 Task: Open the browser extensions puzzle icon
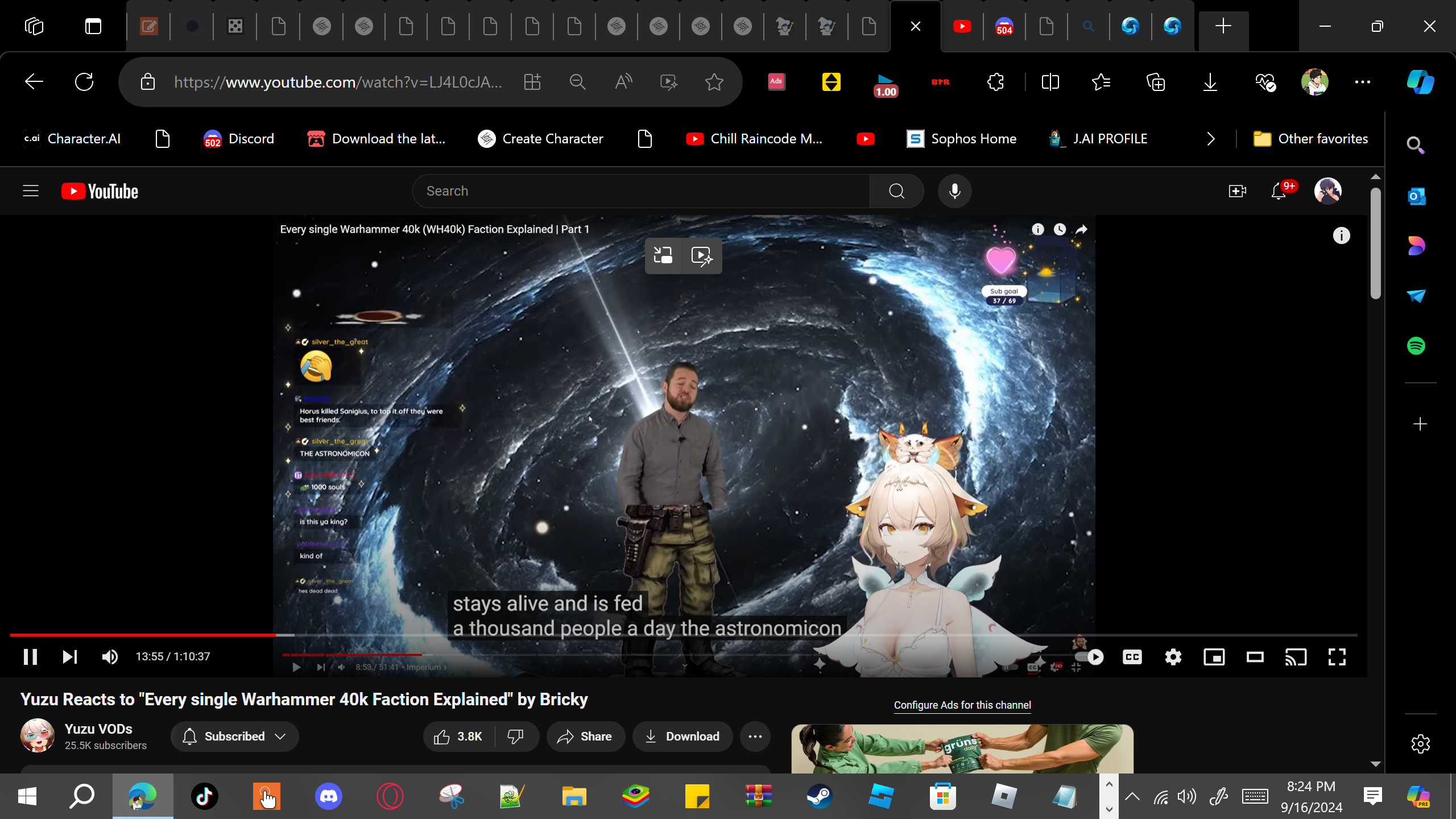coord(996,82)
